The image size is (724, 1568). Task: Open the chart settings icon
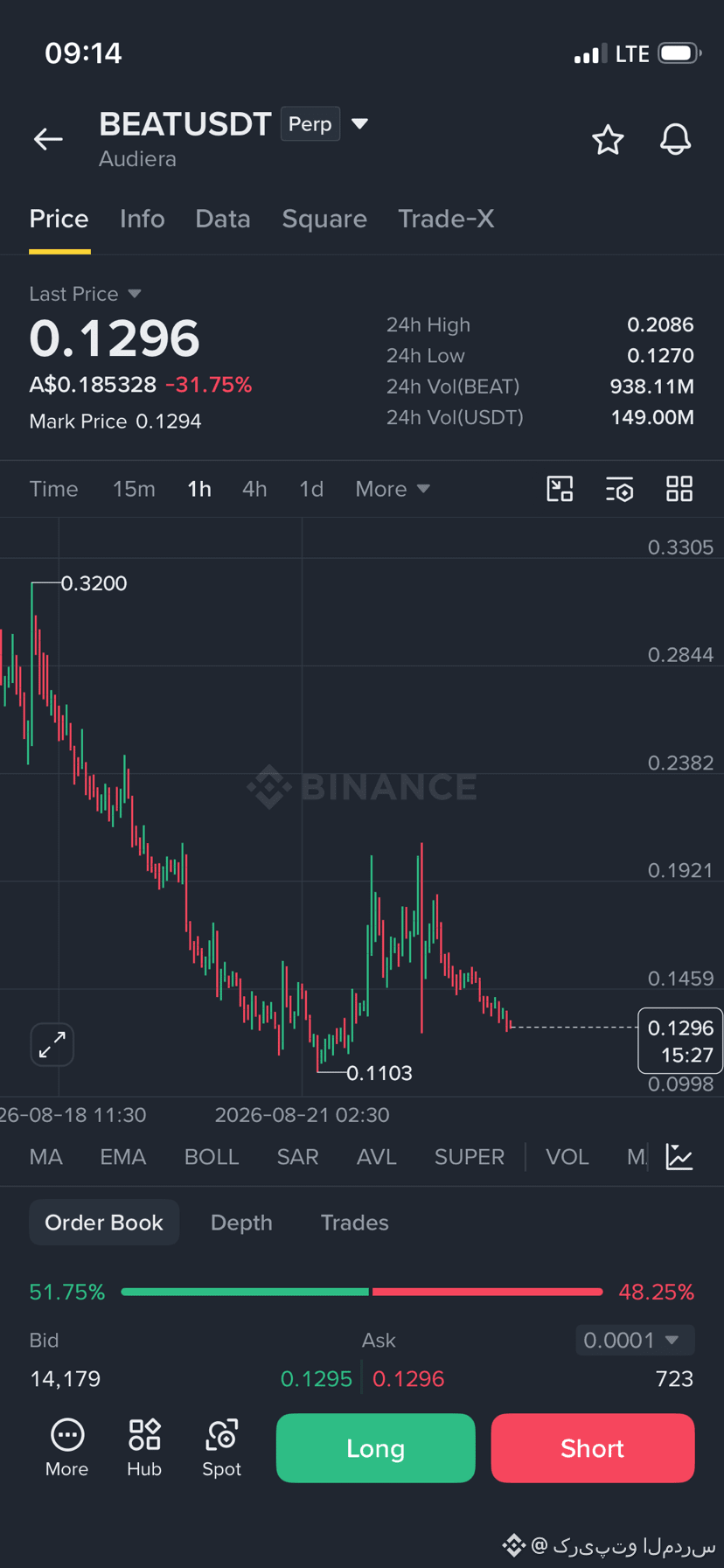click(620, 489)
